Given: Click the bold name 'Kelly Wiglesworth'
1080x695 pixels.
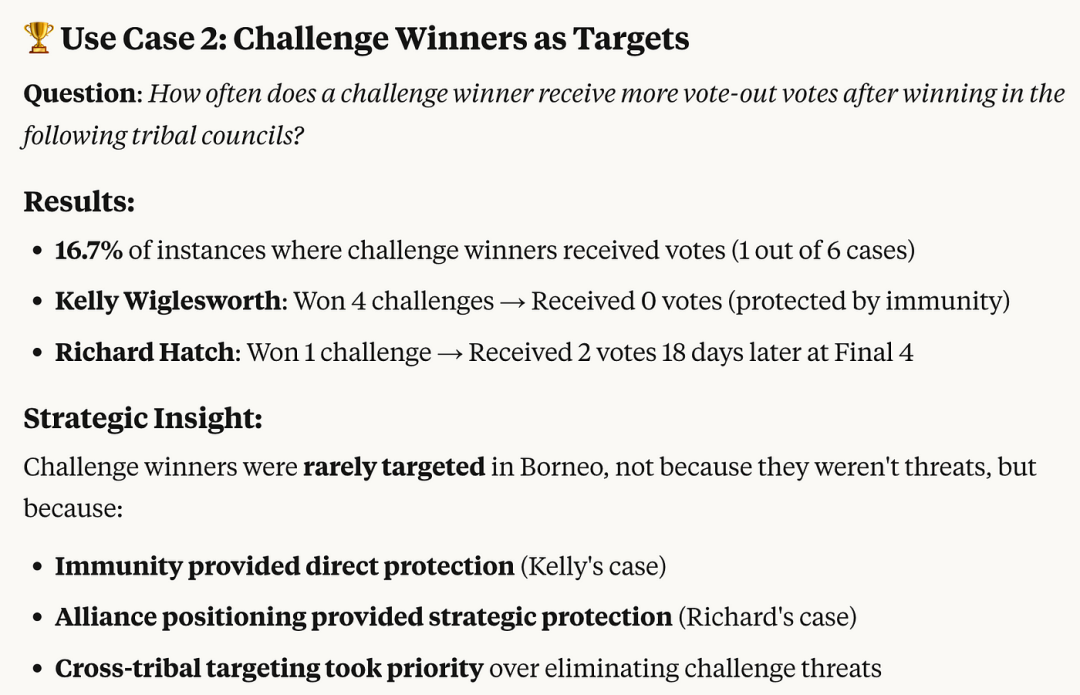Looking at the screenshot, I should click(x=167, y=301).
